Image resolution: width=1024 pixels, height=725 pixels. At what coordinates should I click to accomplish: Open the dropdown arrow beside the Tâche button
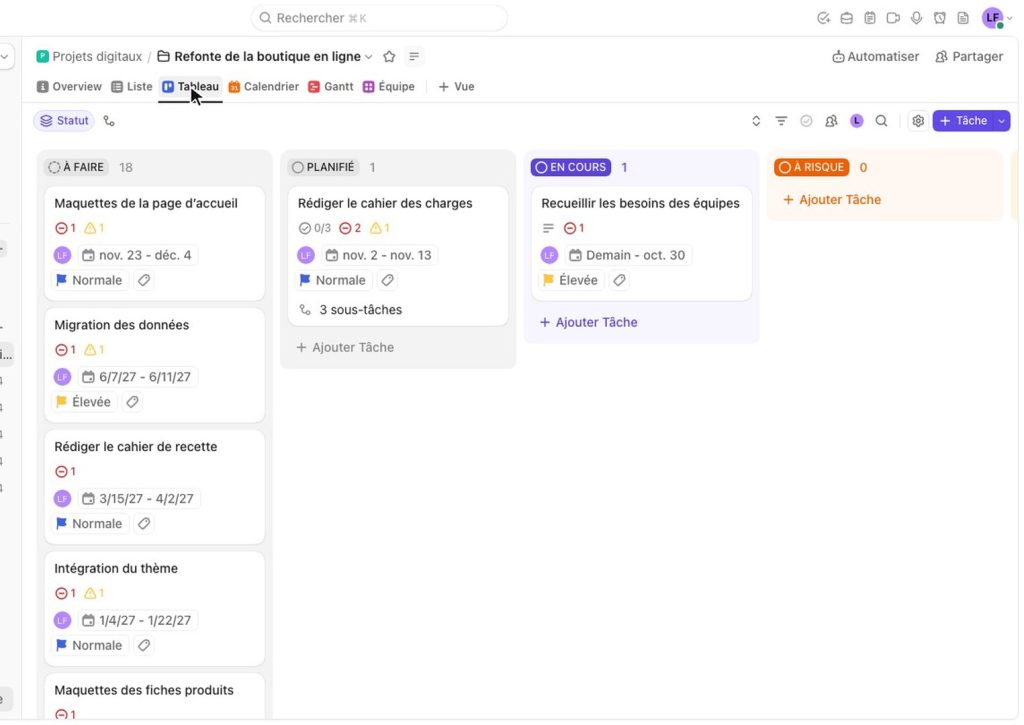(x=1001, y=121)
